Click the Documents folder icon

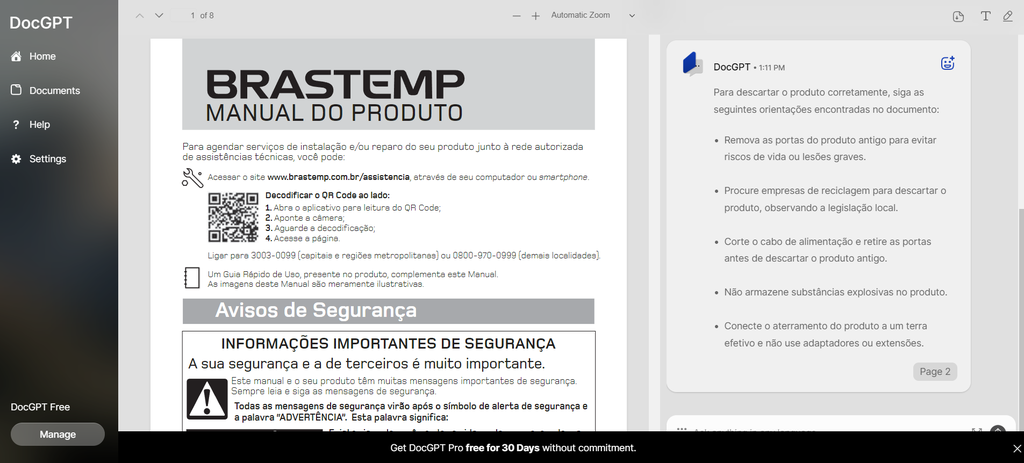pos(16,90)
